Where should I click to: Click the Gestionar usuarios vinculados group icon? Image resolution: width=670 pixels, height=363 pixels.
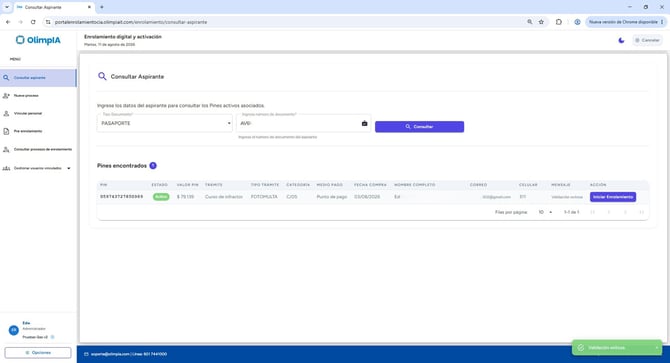[6, 168]
